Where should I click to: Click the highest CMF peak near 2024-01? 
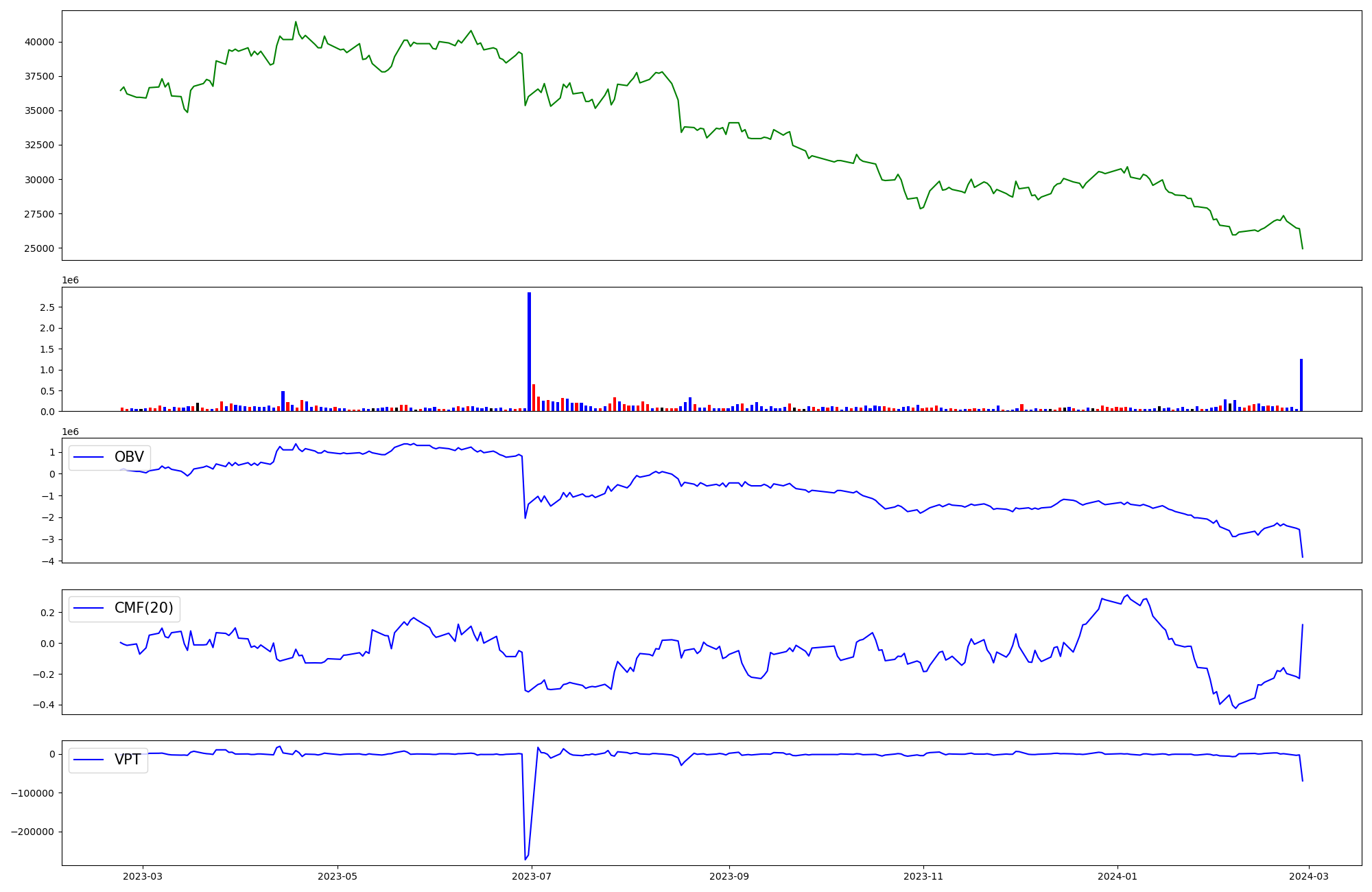click(1126, 596)
